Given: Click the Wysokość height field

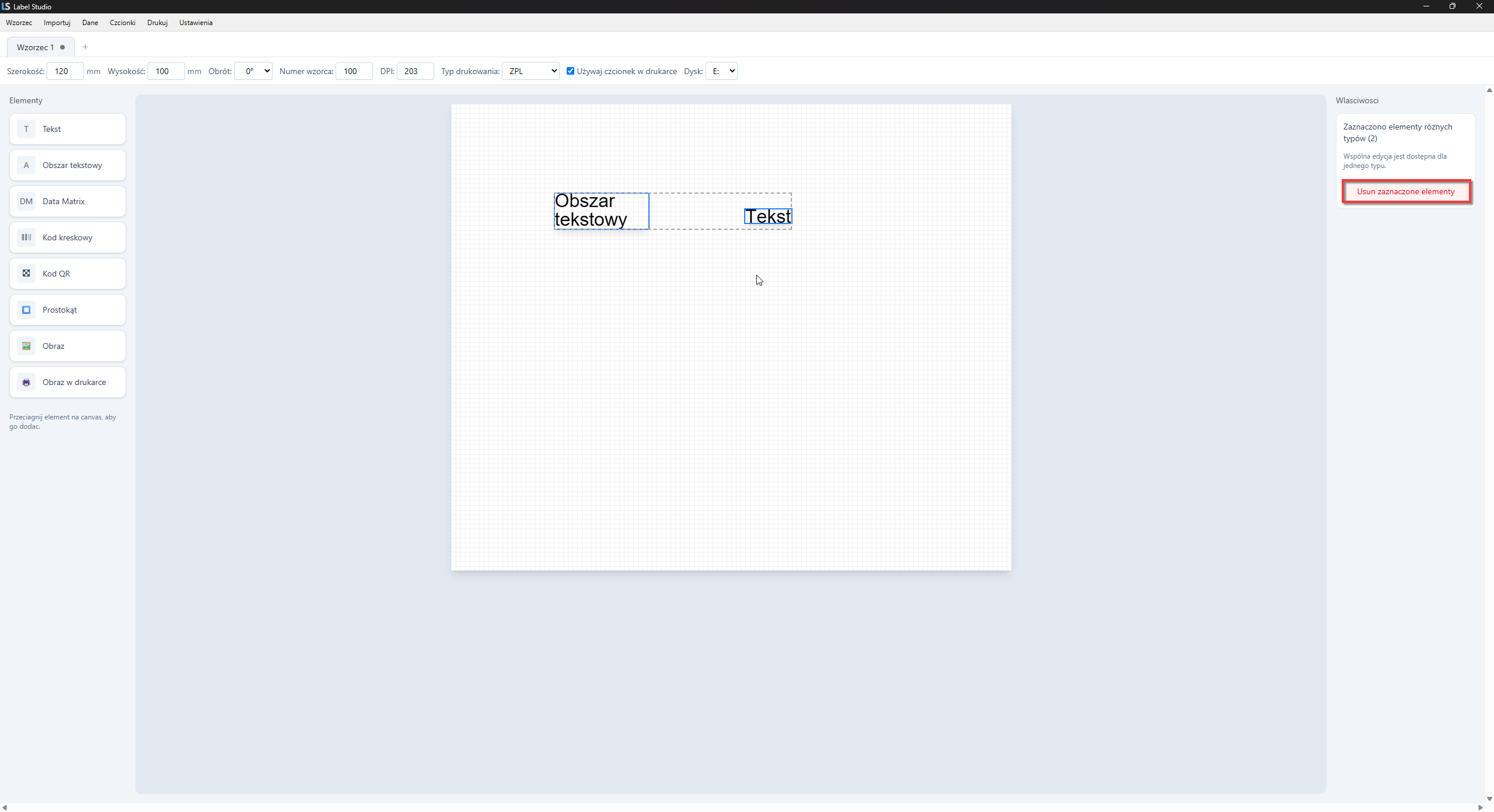Looking at the screenshot, I should point(166,71).
